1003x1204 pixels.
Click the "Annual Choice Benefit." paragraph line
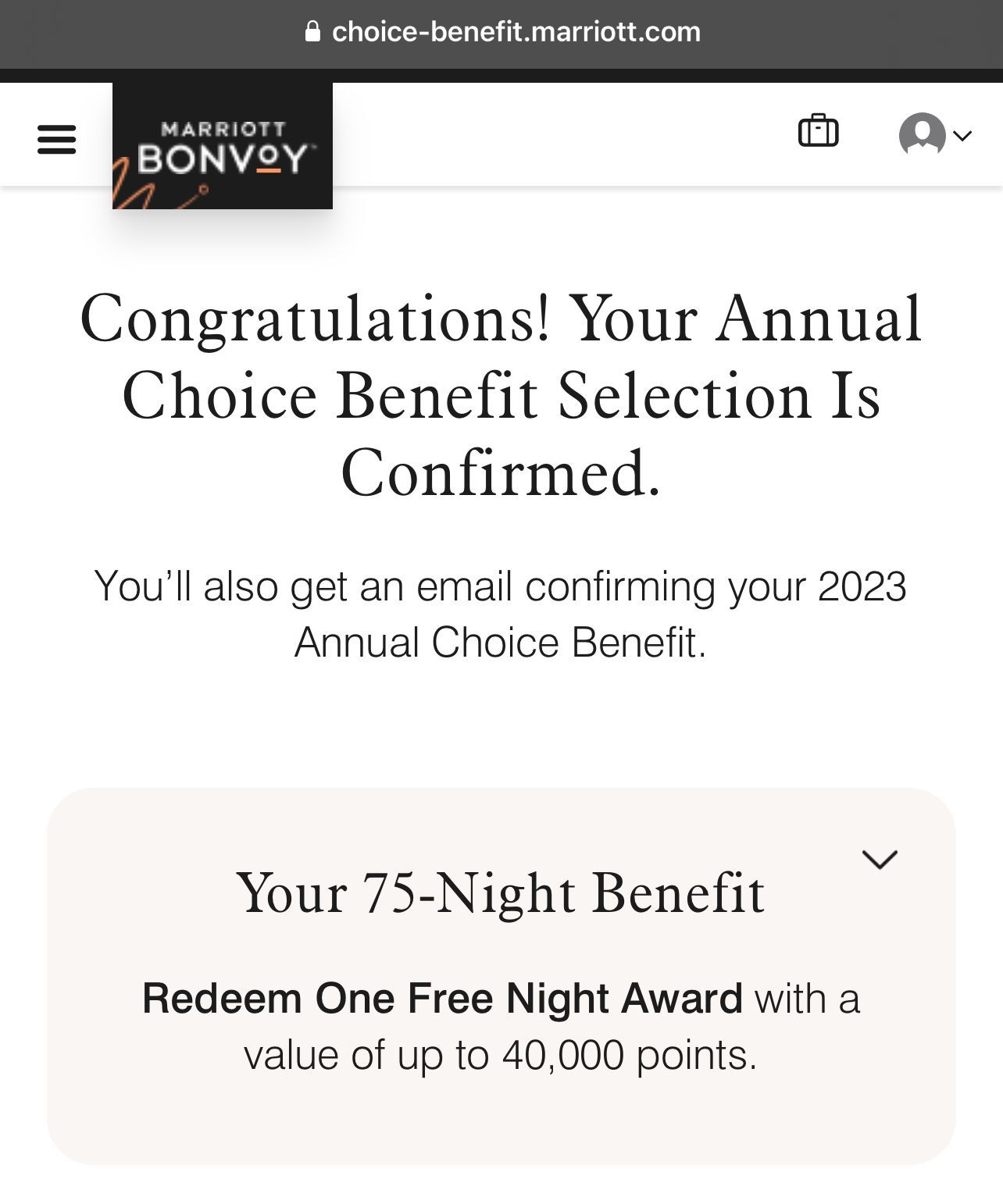tap(500, 642)
